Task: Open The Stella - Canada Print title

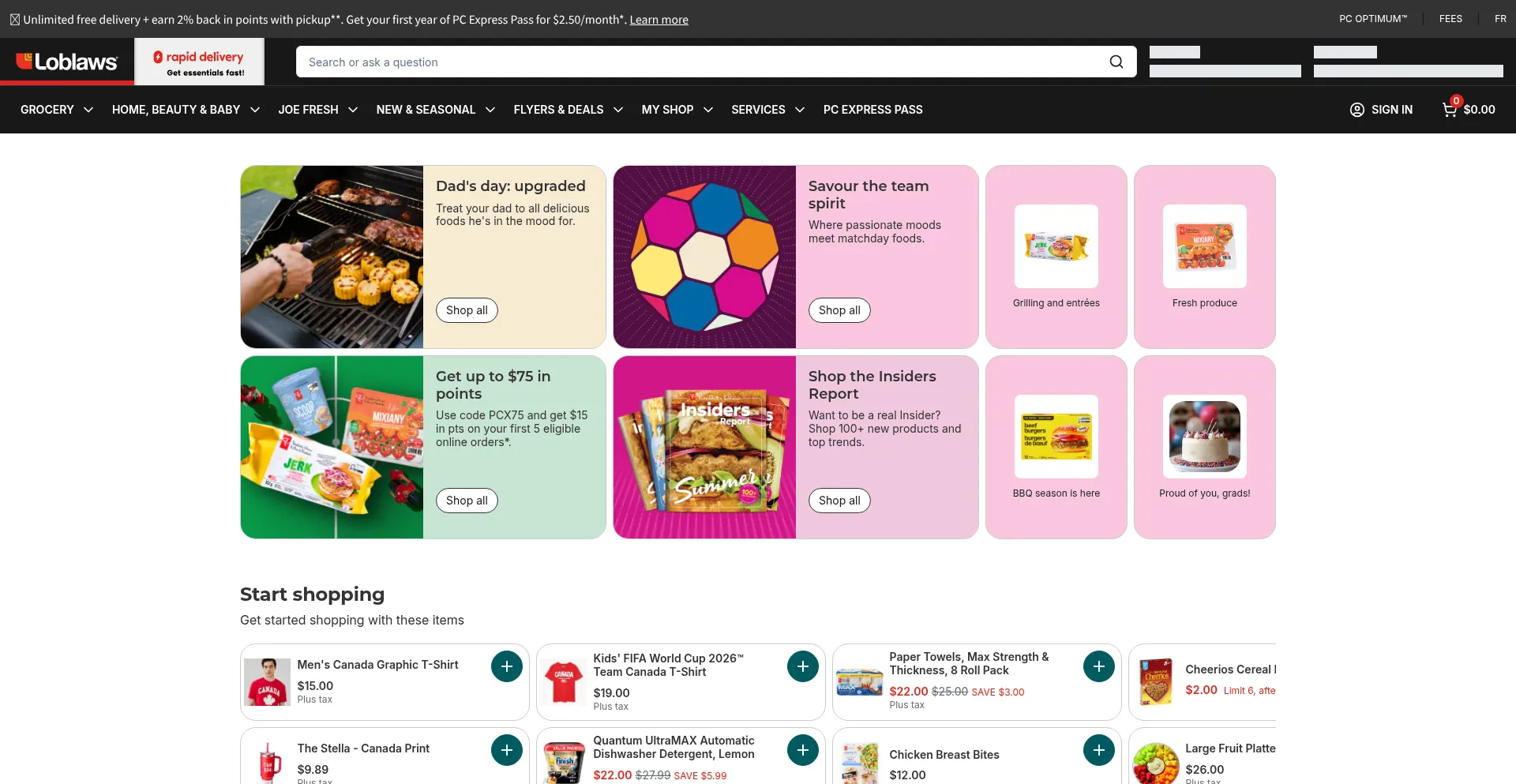Action: point(363,748)
